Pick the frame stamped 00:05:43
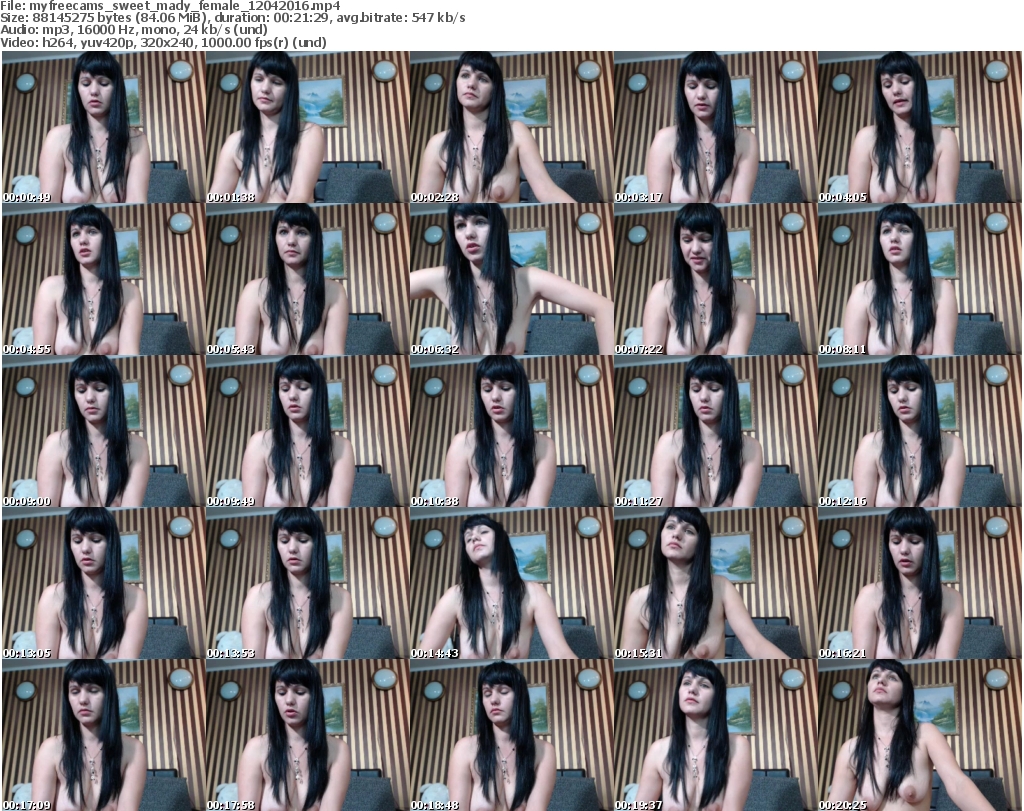1024x811 pixels. pyautogui.click(x=308, y=279)
